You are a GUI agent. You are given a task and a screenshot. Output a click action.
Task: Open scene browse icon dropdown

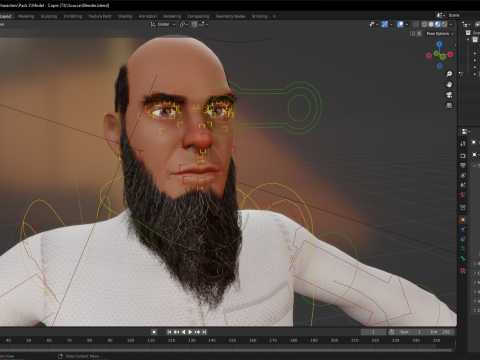[441, 15]
